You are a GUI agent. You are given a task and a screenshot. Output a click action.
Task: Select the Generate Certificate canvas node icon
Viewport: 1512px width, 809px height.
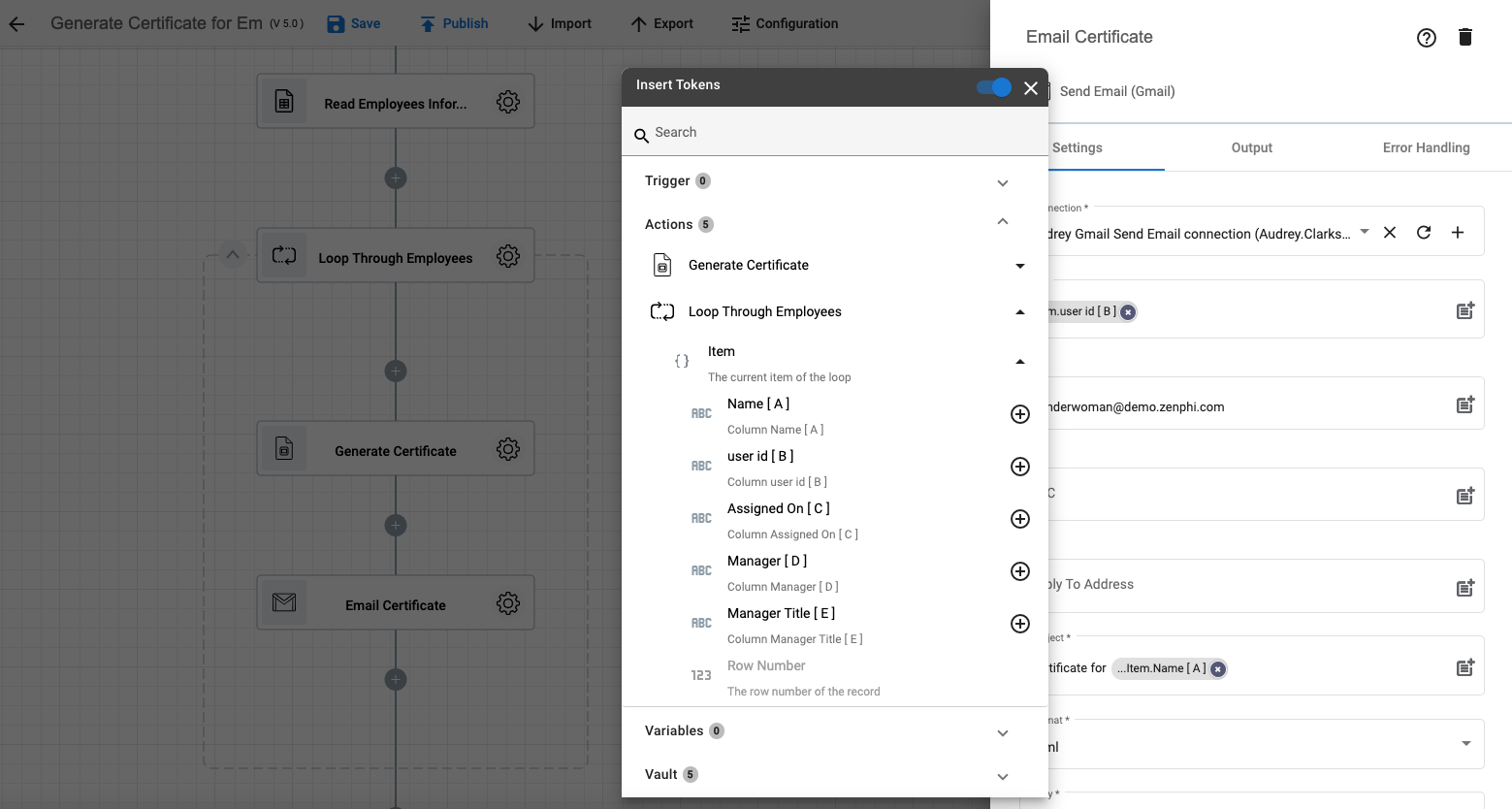click(x=284, y=448)
